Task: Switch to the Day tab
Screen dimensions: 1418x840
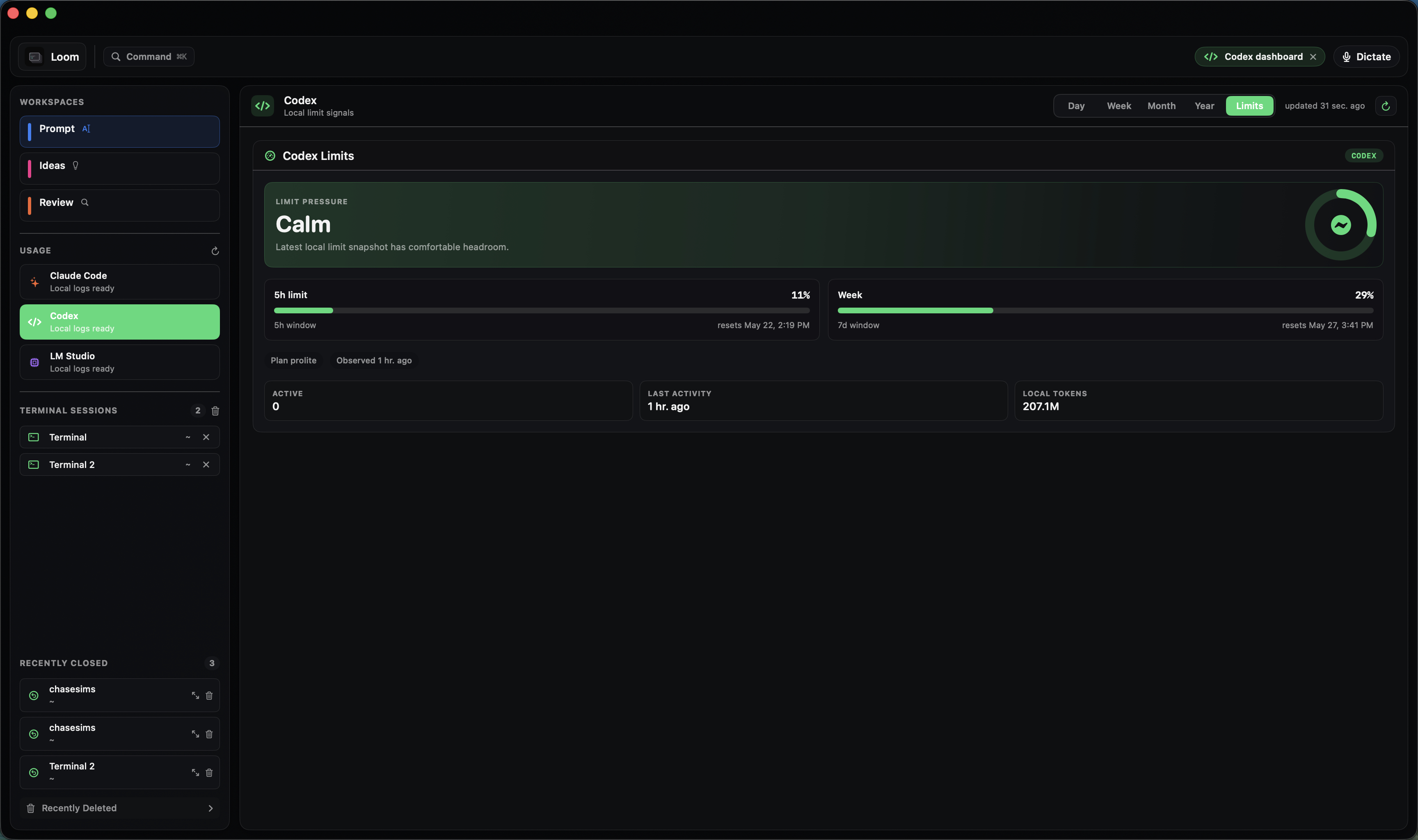Action: [1076, 106]
